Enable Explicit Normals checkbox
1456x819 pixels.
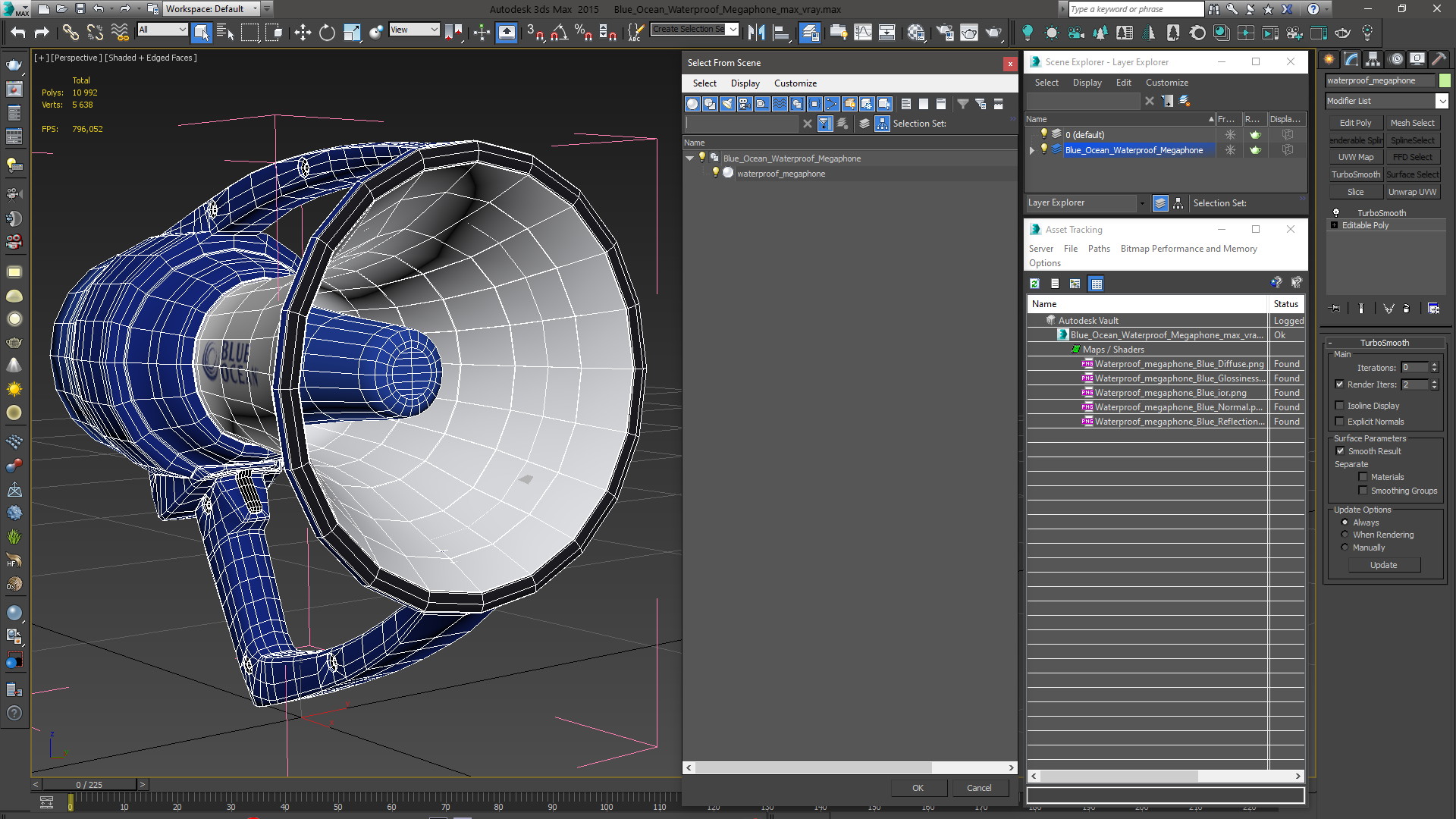[x=1339, y=422]
